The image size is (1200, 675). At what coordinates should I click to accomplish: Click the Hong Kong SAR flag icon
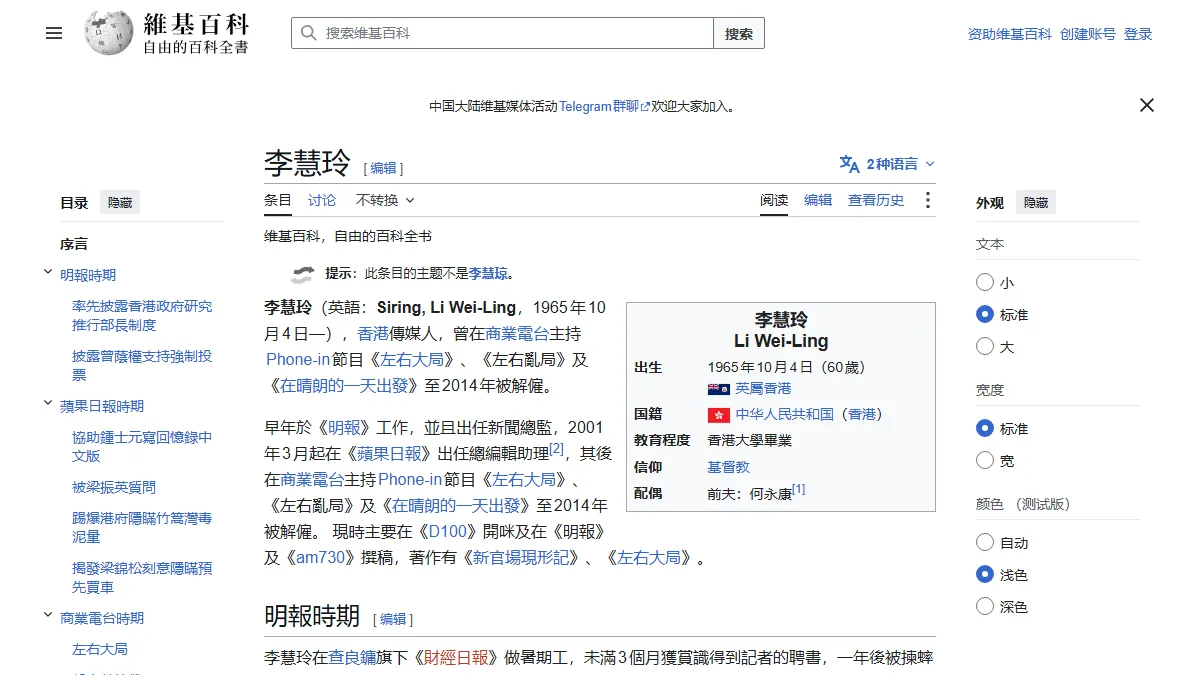click(718, 414)
